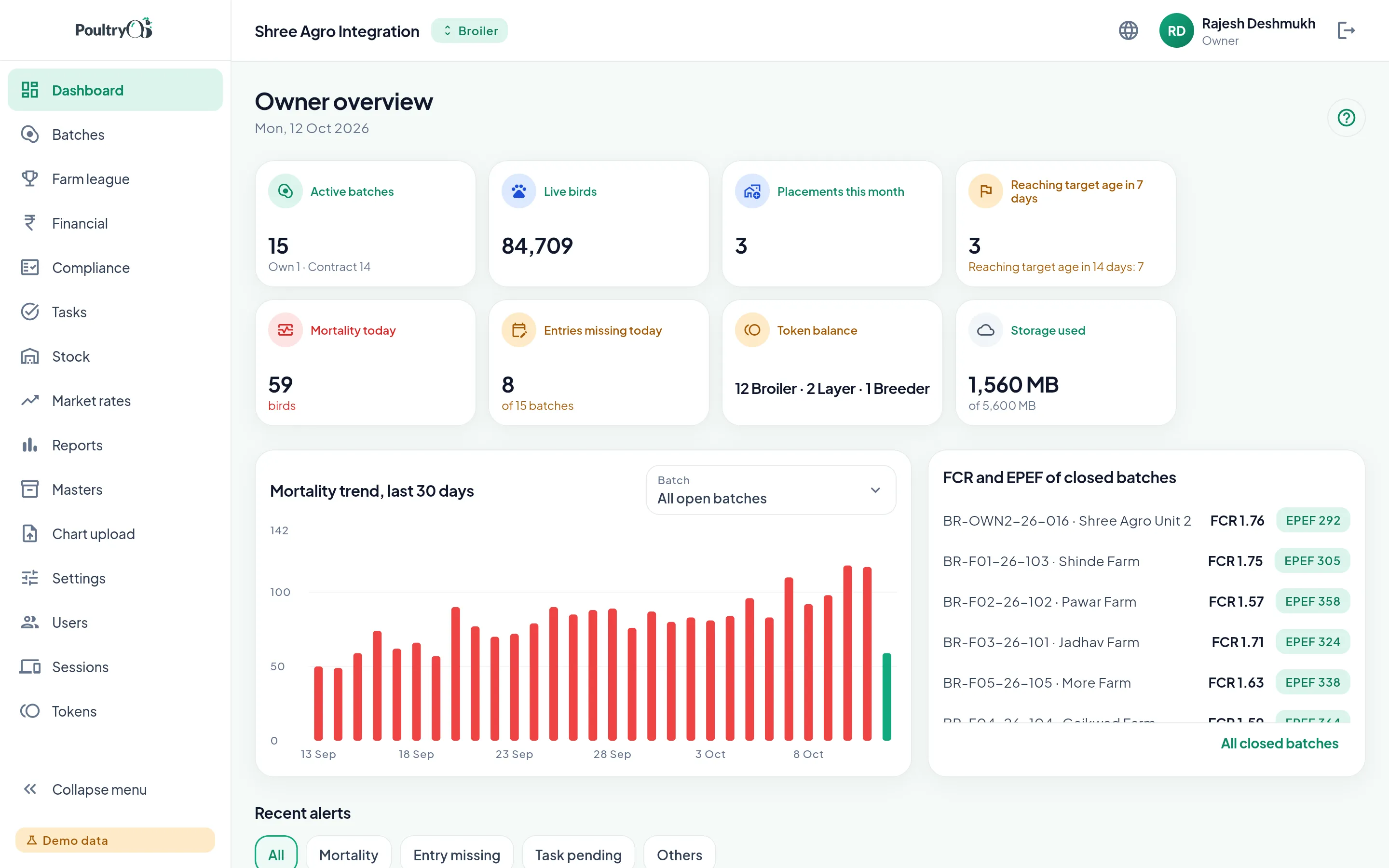Screen dimensions: 1389x868
Task: Go to Dashboard in sidebar
Action: pos(115,90)
